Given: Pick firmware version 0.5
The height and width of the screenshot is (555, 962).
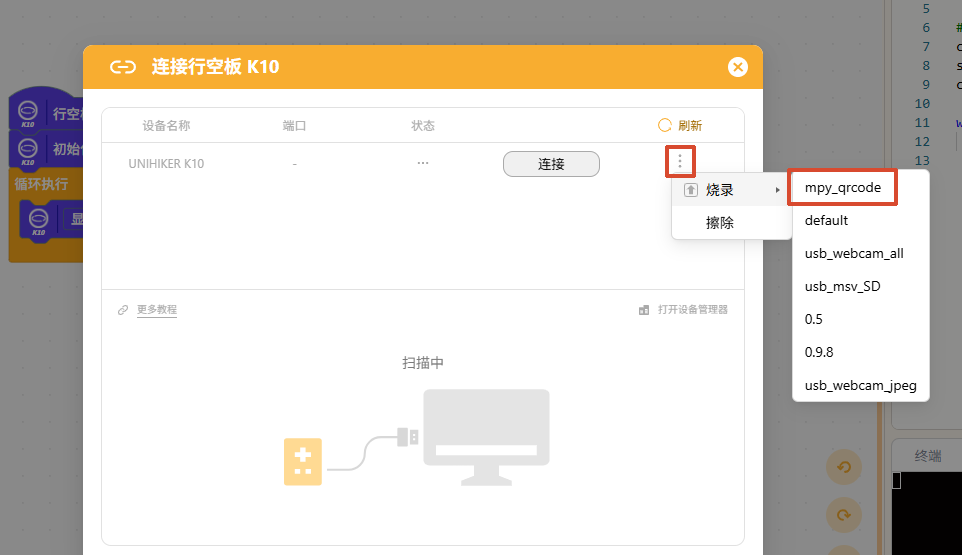Looking at the screenshot, I should (861, 320).
